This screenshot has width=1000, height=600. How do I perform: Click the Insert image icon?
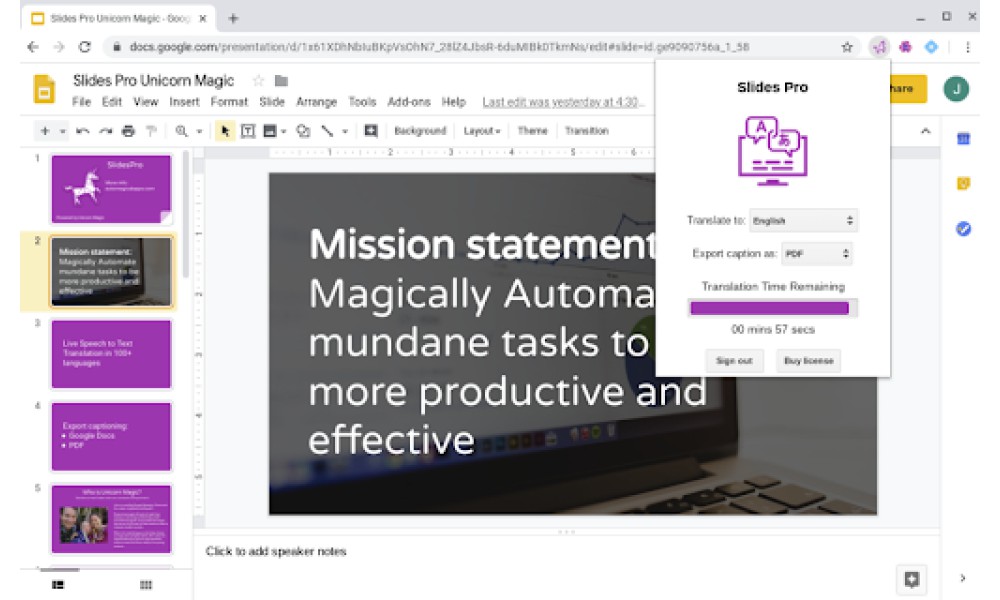pyautogui.click(x=270, y=131)
